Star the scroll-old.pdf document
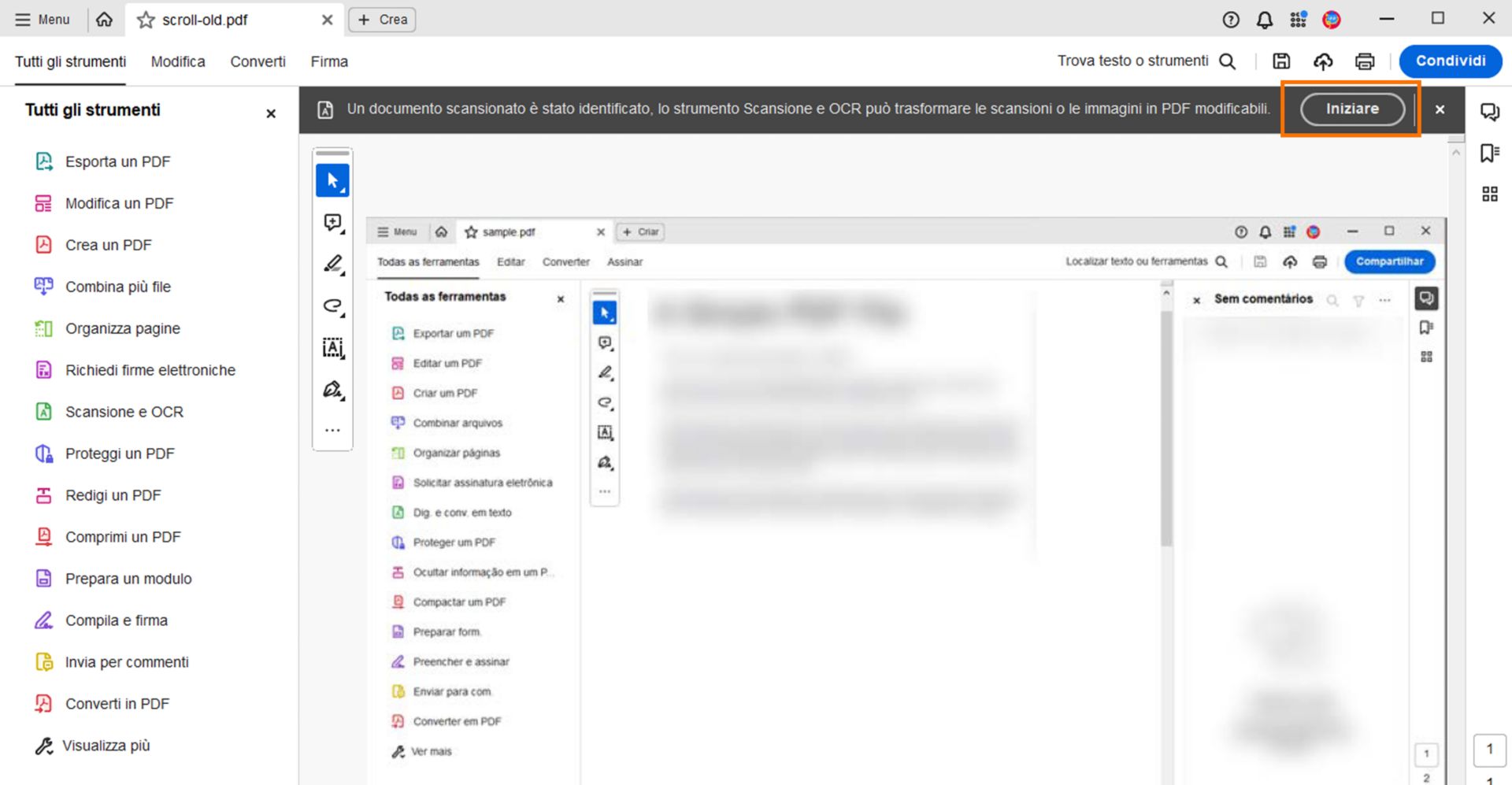Viewport: 1512px width, 785px height. (146, 20)
